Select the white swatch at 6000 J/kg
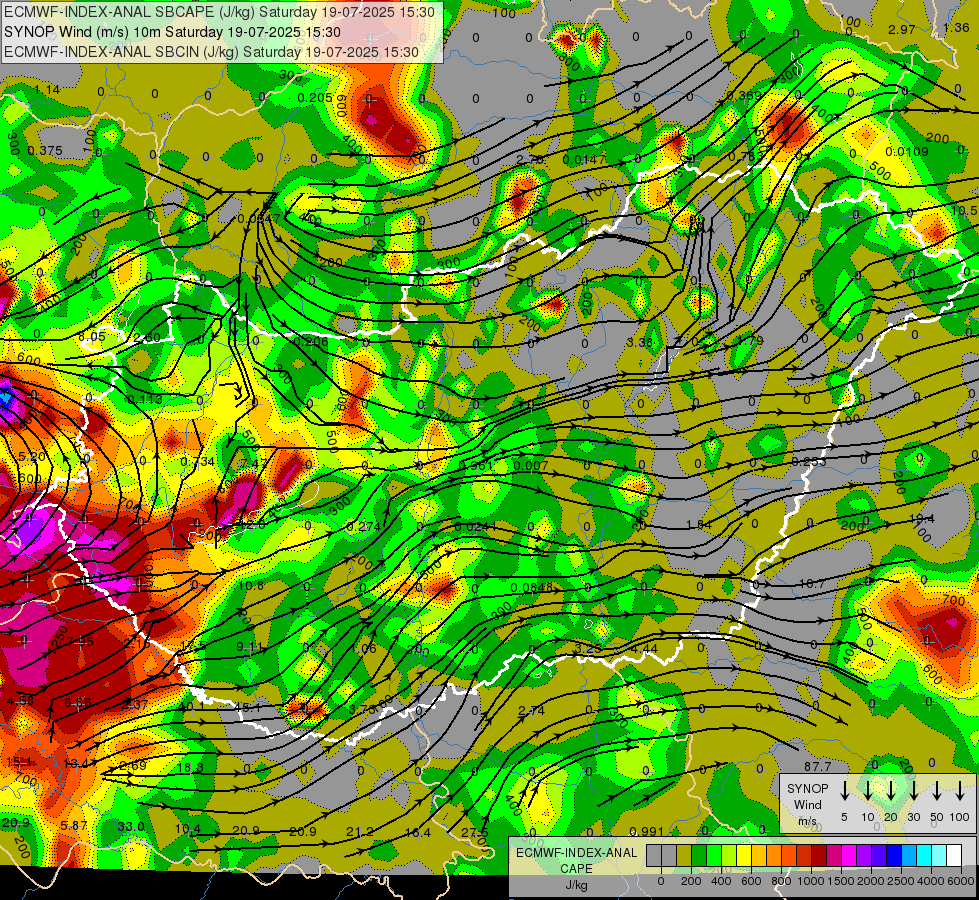Screen dimensions: 979x900 [954, 855]
